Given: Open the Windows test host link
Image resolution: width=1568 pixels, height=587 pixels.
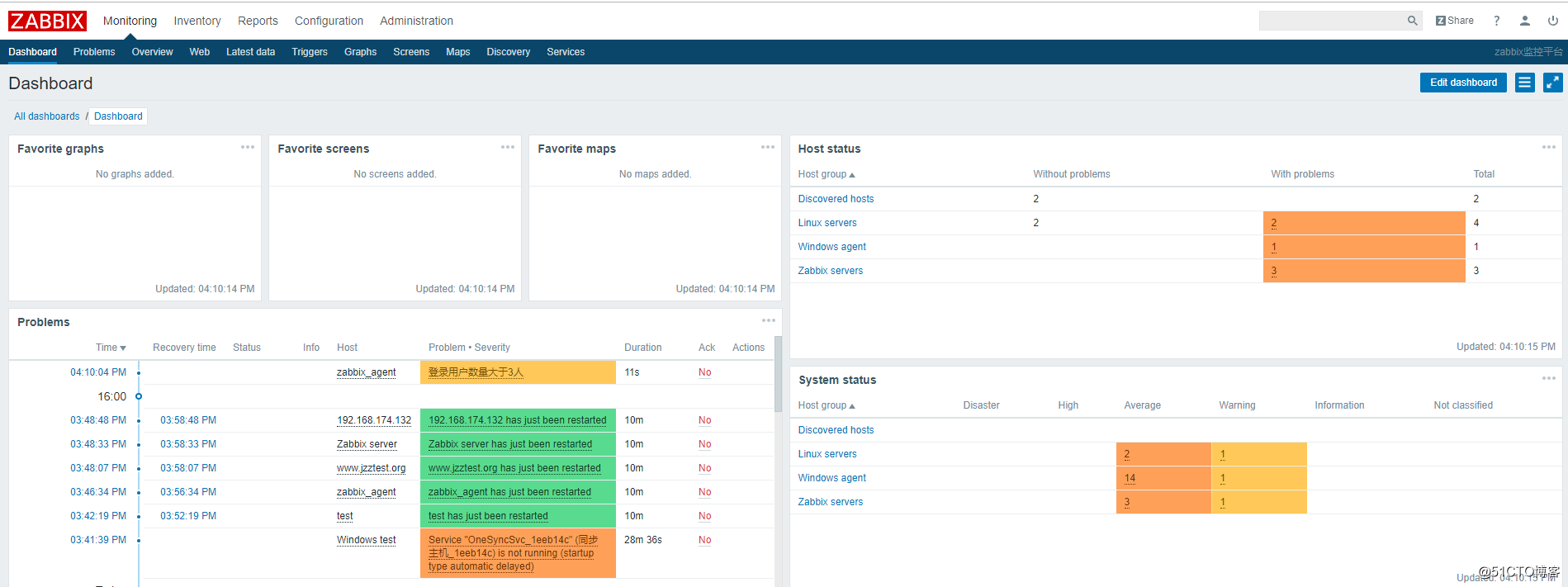Looking at the screenshot, I should coord(367,540).
